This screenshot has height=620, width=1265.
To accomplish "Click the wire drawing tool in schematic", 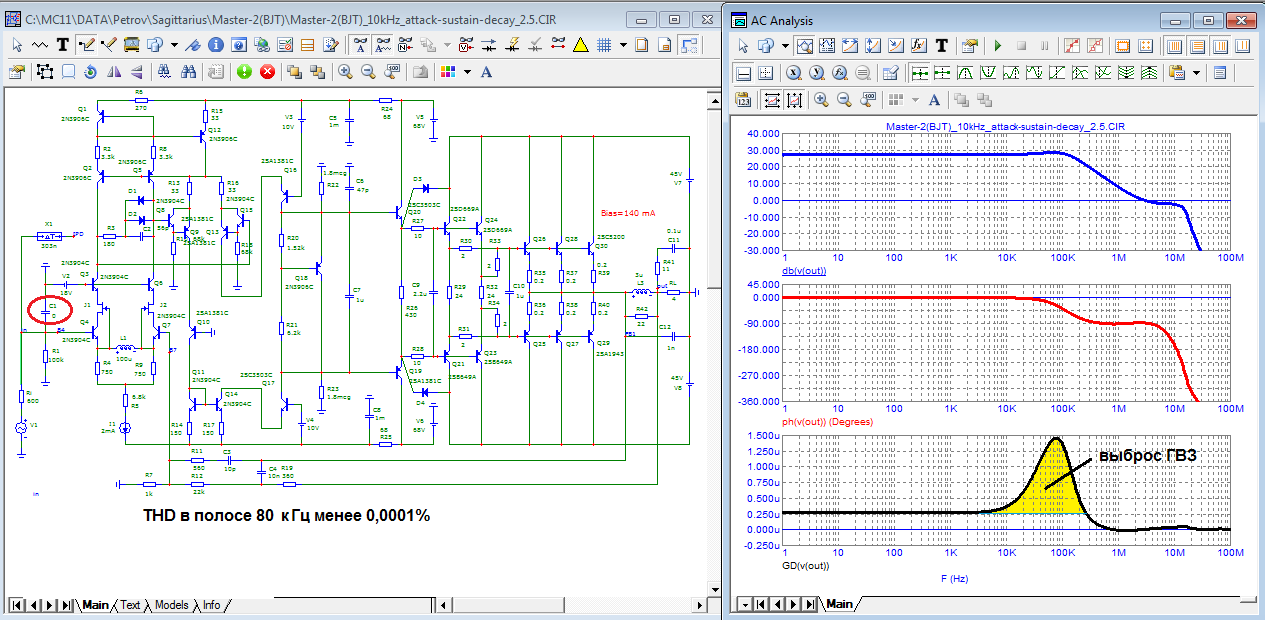I will (86, 45).
